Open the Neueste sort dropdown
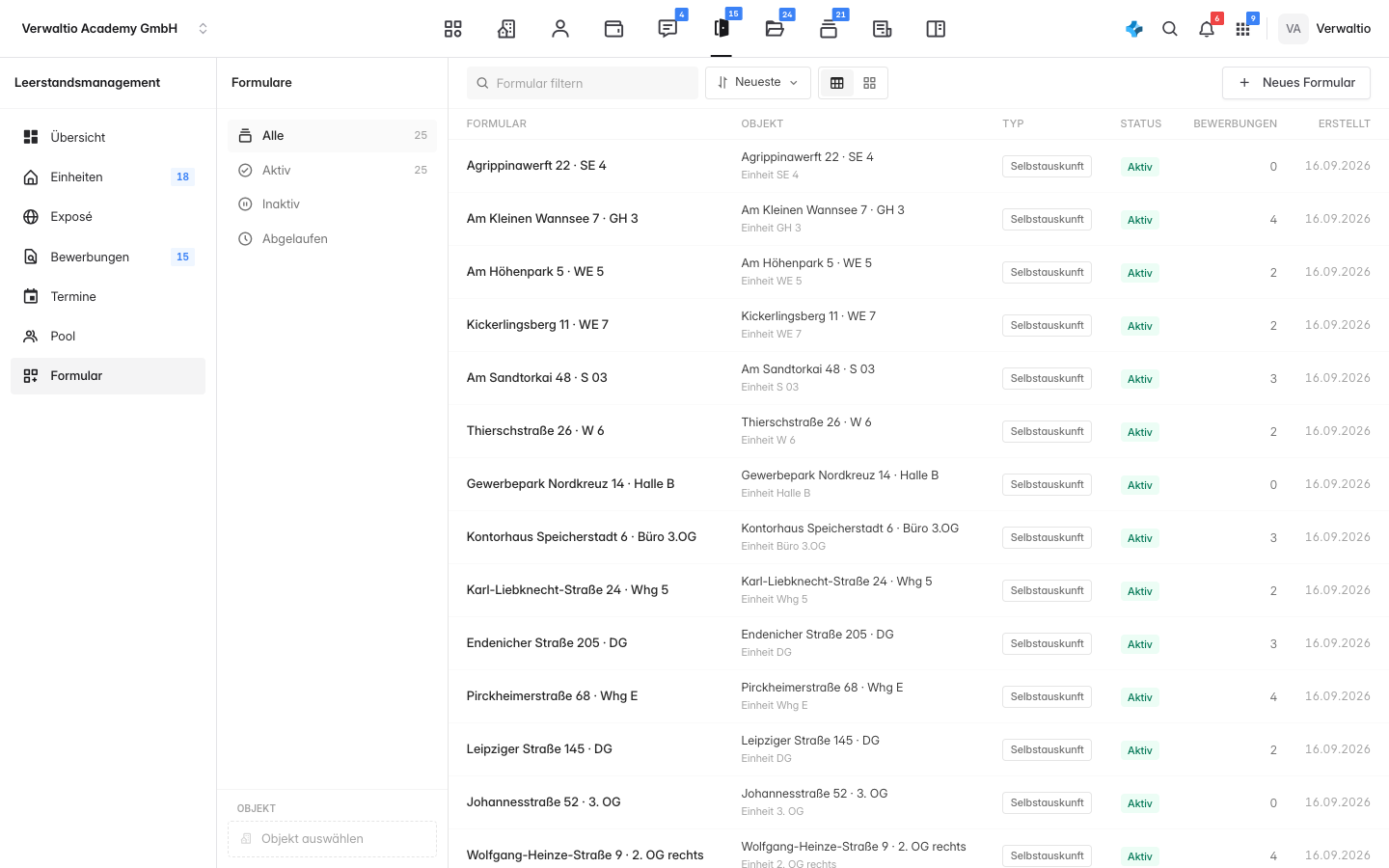 (758, 83)
